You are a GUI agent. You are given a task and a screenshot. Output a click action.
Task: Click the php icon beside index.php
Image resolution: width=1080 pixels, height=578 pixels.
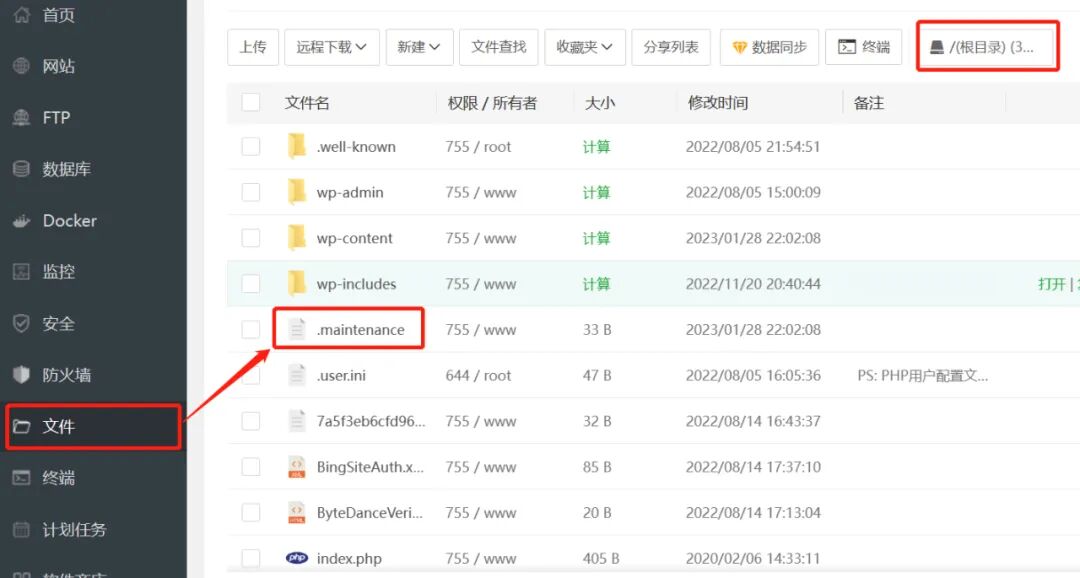pyautogui.click(x=296, y=558)
